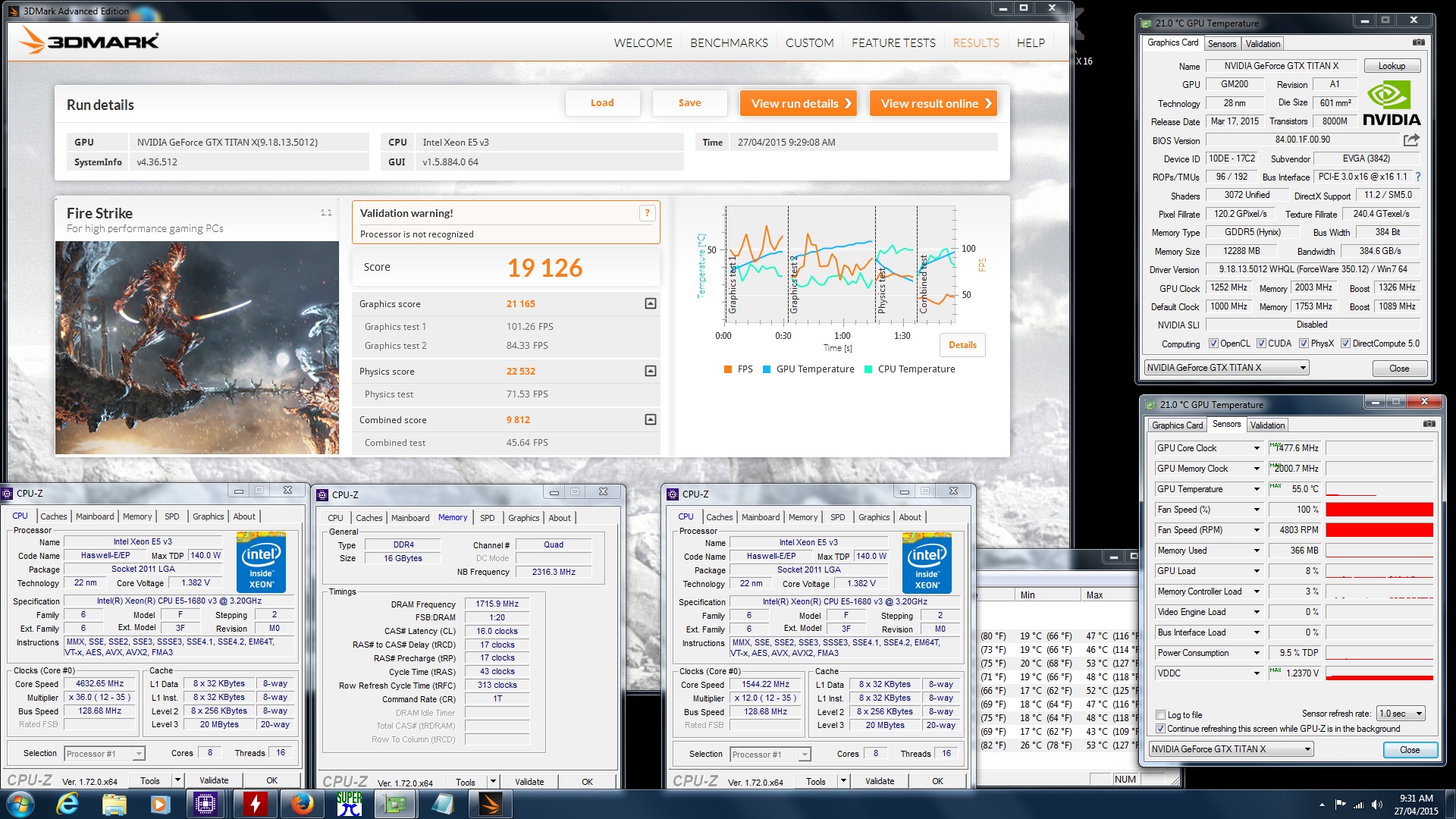Open the Processor #1 selection dropdown in the right CPU-Z window

pyautogui.click(x=770, y=754)
